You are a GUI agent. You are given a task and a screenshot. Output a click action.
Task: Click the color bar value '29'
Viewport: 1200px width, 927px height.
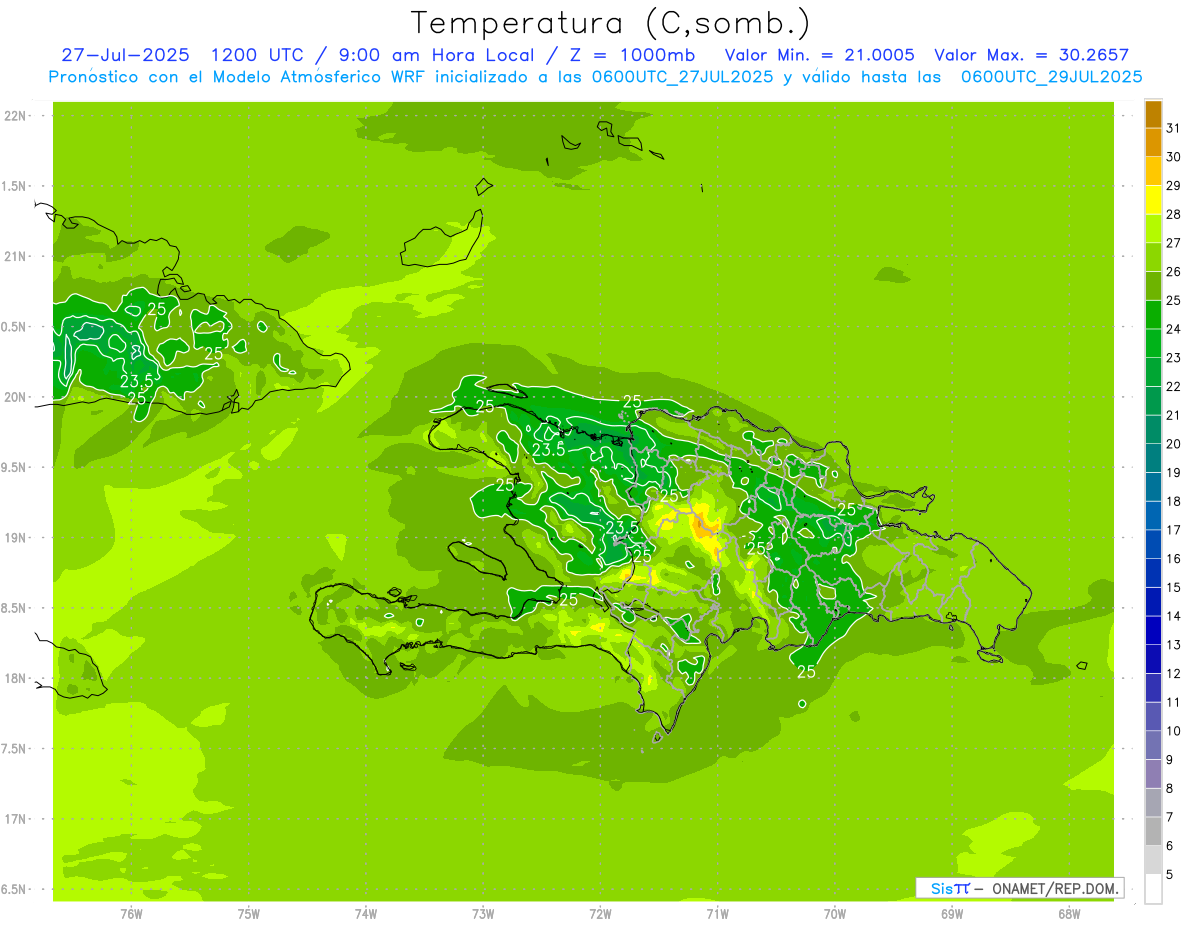[1173, 186]
